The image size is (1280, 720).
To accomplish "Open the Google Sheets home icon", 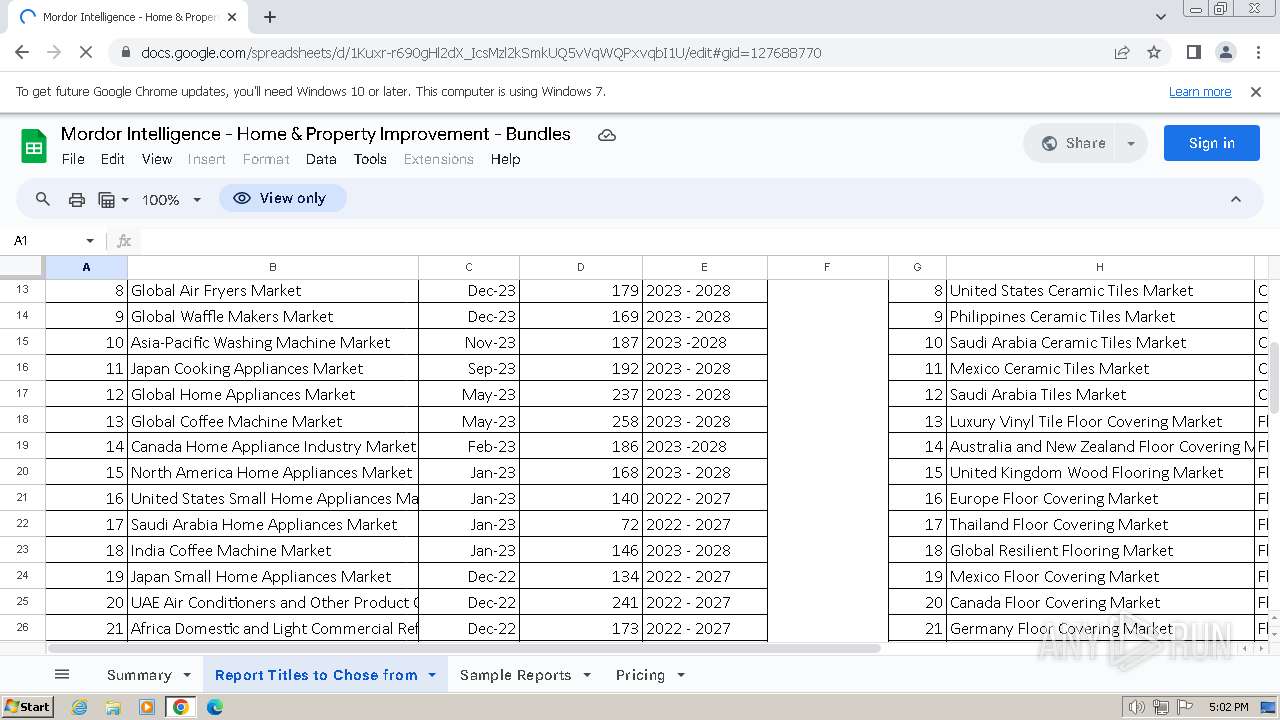I will 34,146.
